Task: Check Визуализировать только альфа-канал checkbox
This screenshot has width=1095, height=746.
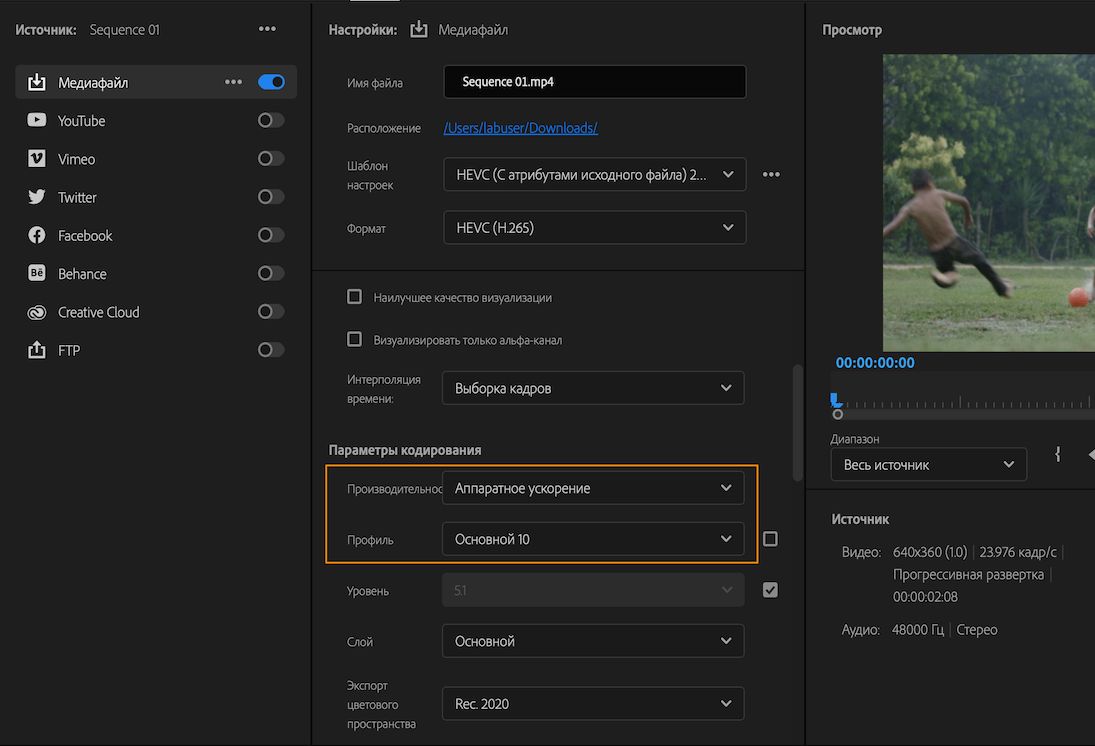Action: click(x=354, y=340)
